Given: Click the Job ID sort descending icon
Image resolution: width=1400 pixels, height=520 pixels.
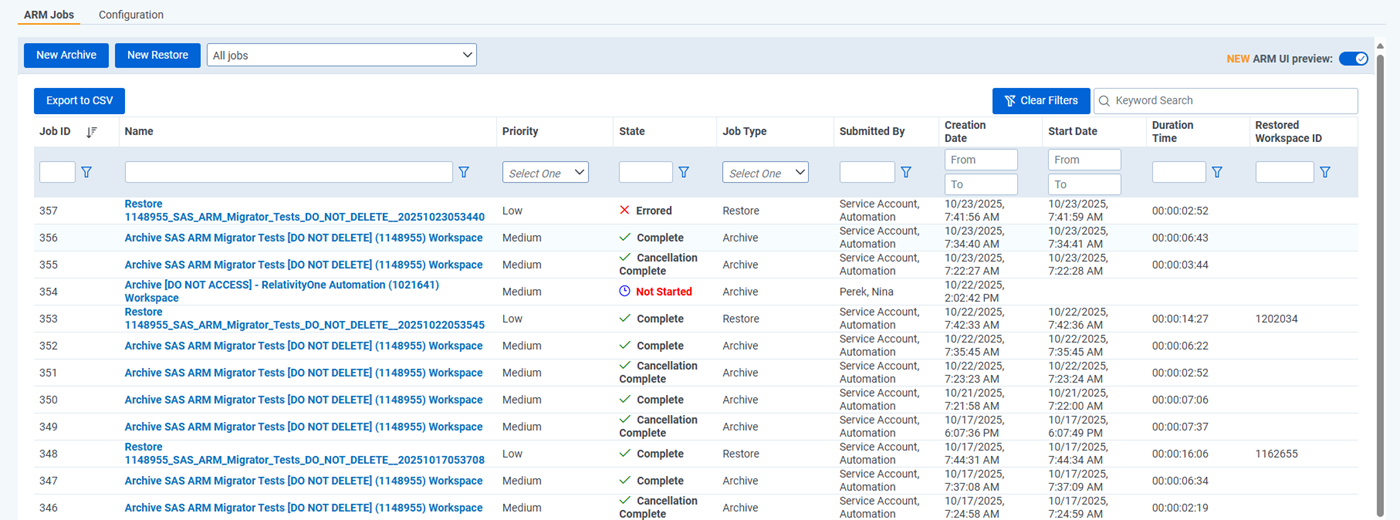Looking at the screenshot, I should pos(92,132).
